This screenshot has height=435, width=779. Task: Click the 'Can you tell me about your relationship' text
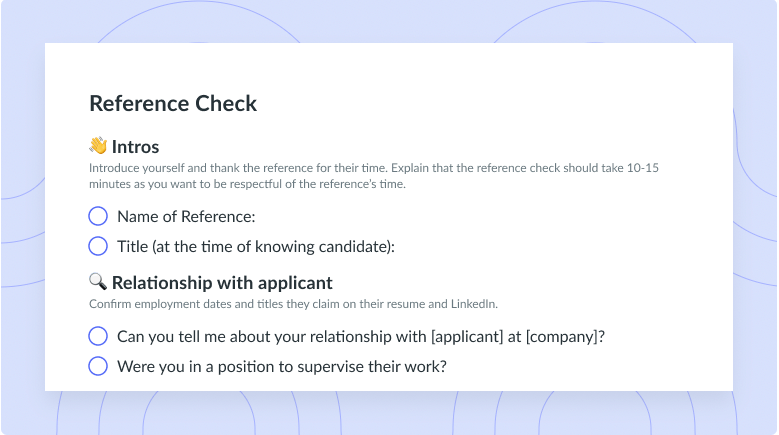[x=361, y=337]
